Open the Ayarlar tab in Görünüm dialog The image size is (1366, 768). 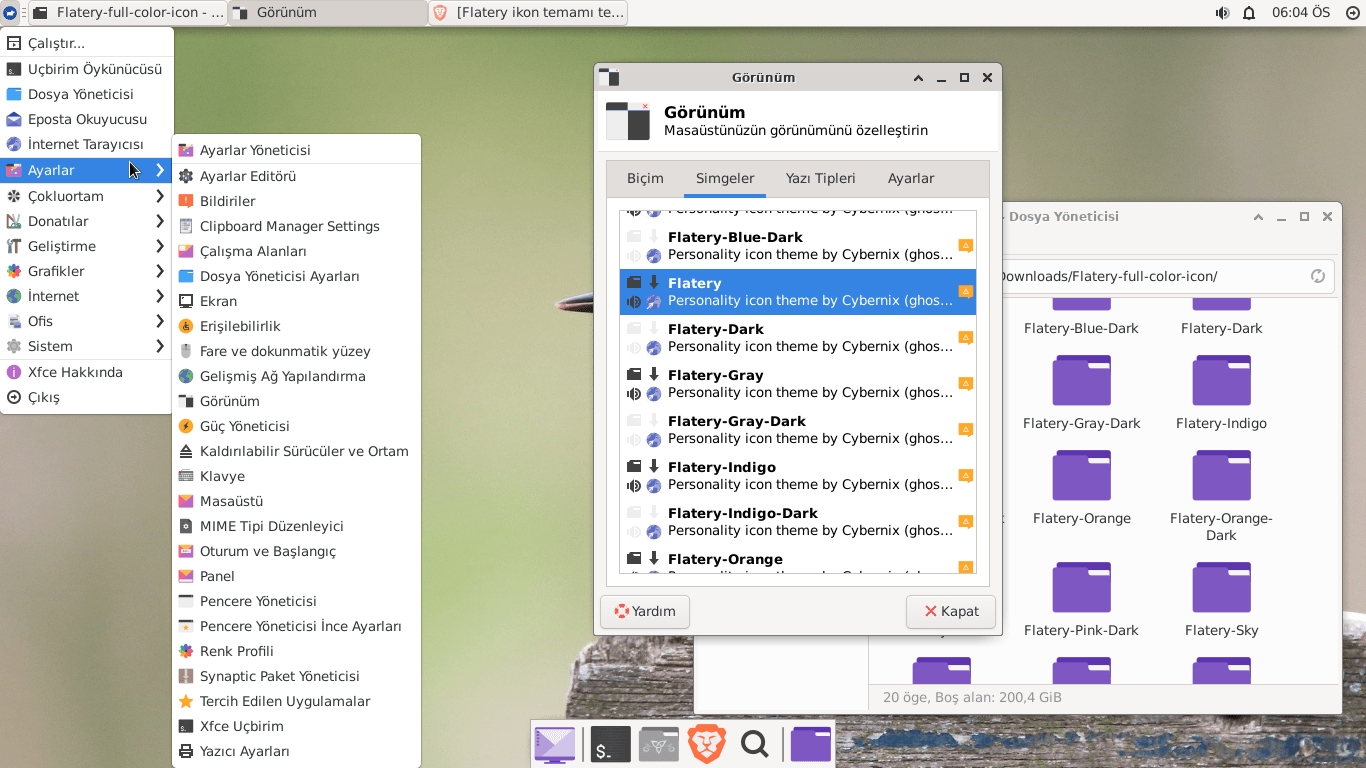[x=911, y=178]
